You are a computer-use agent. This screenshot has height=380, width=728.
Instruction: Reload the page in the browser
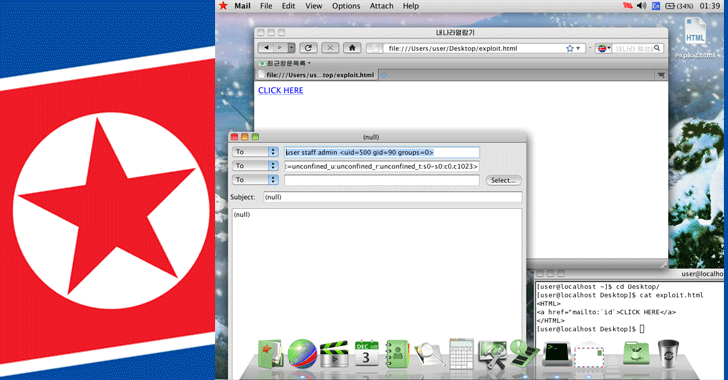tap(308, 48)
